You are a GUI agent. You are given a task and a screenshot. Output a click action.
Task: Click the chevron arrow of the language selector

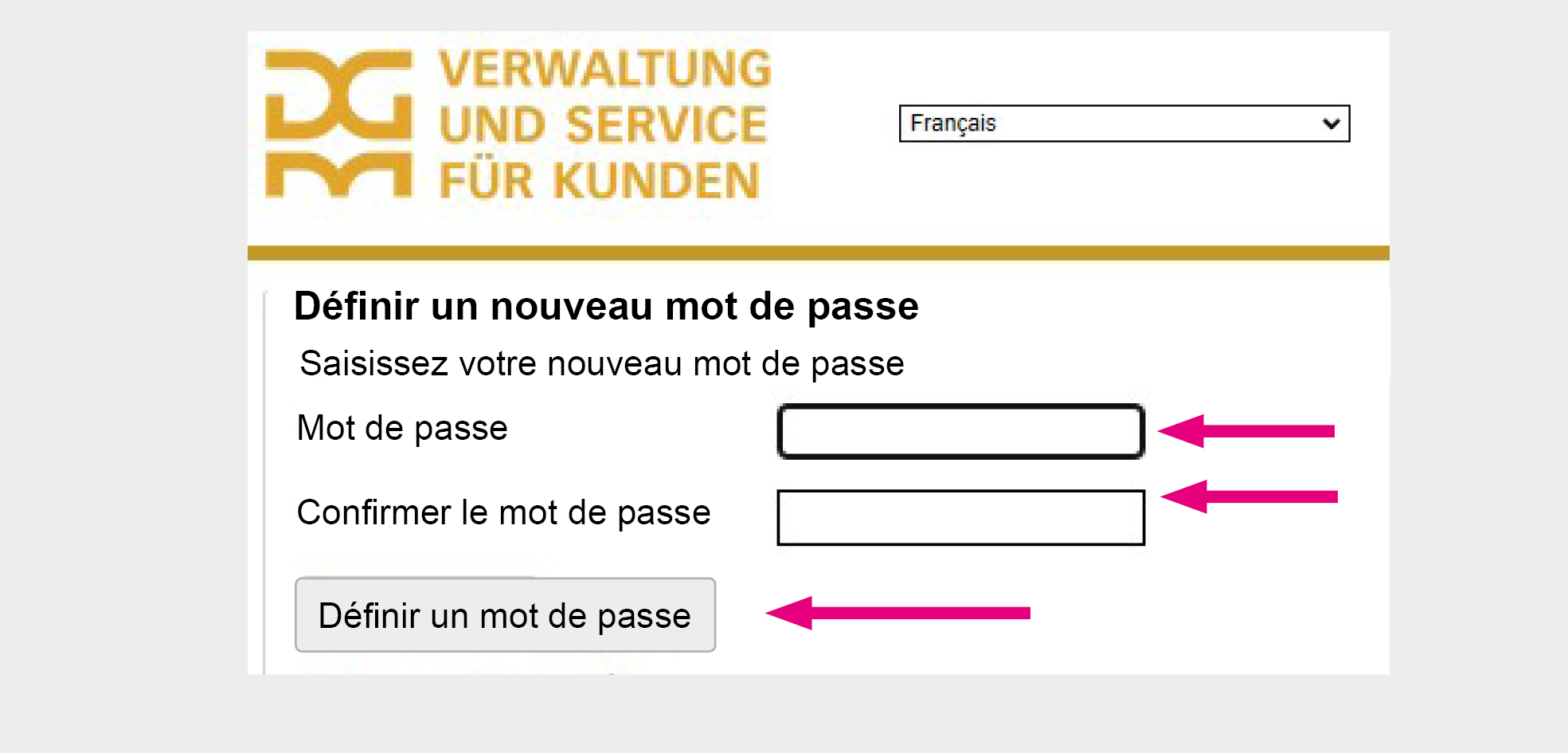pos(1331,124)
